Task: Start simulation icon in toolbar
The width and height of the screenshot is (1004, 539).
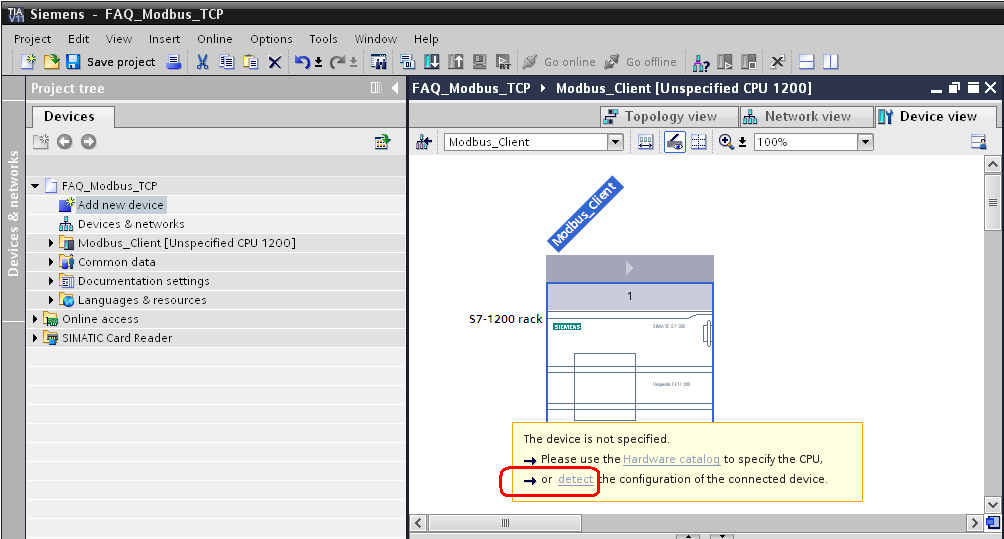Action: [x=479, y=62]
